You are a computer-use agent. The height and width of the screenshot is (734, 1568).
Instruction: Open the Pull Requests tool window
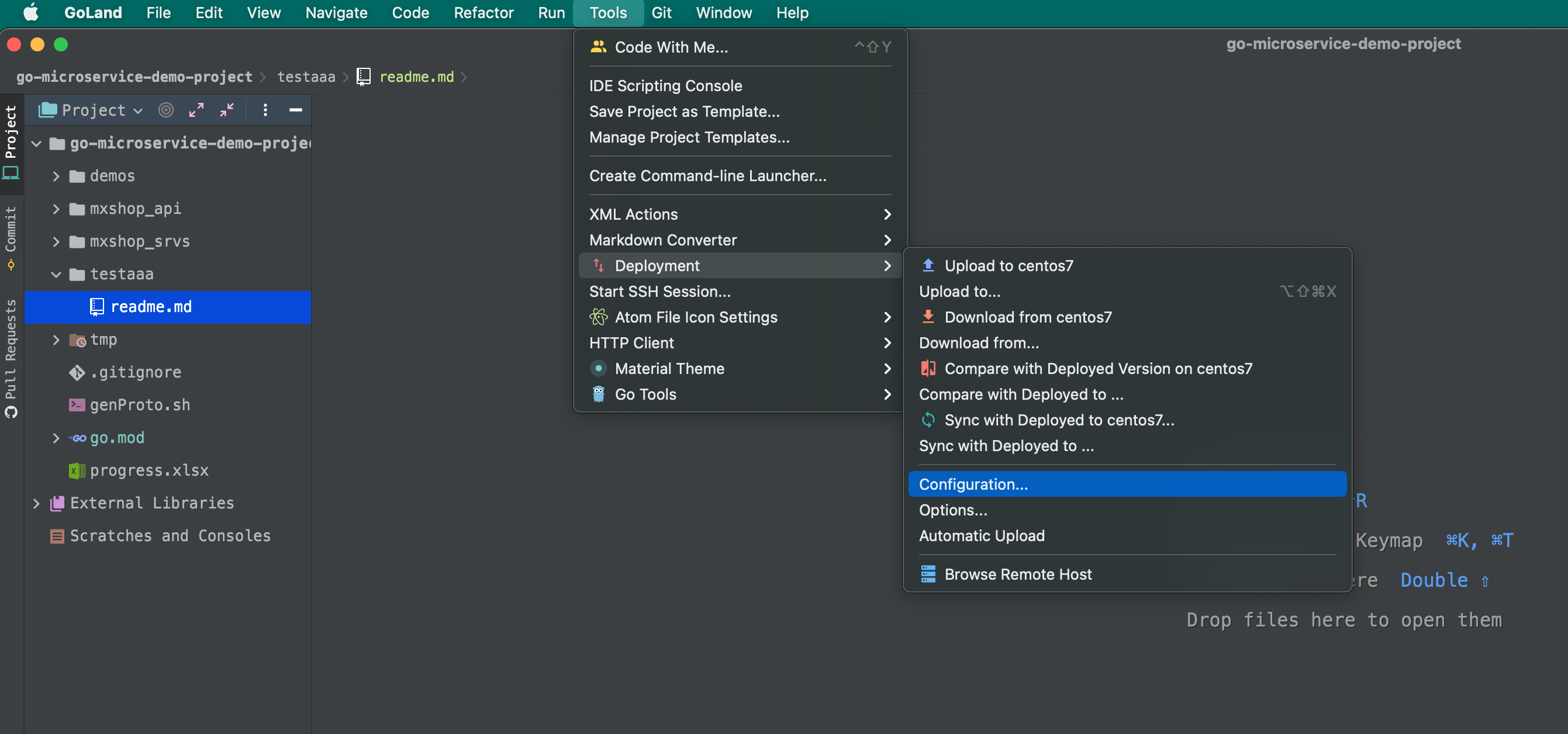pos(11,357)
